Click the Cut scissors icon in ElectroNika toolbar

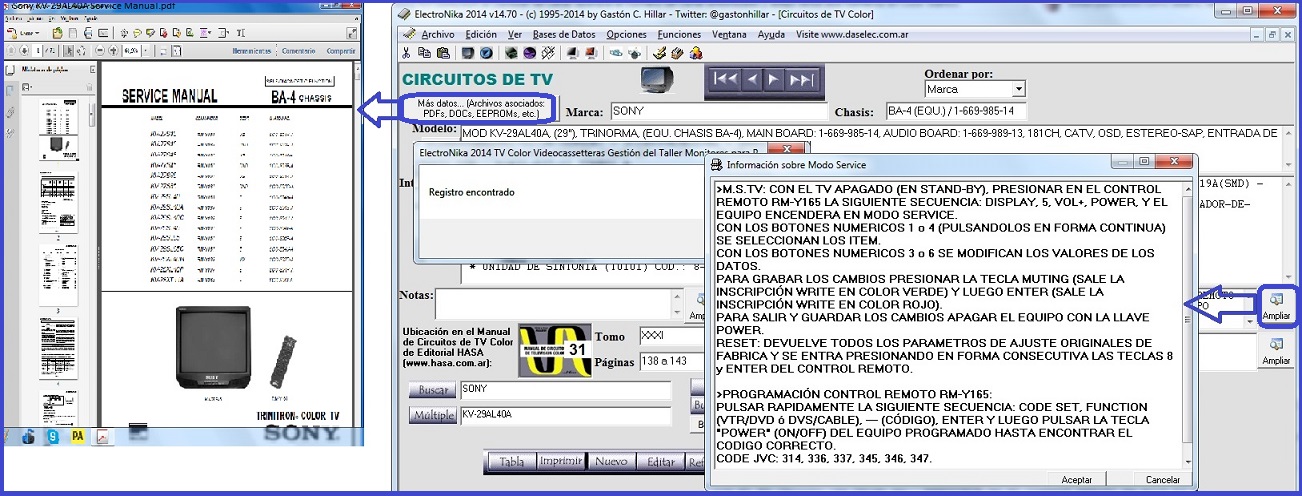pyautogui.click(x=406, y=52)
